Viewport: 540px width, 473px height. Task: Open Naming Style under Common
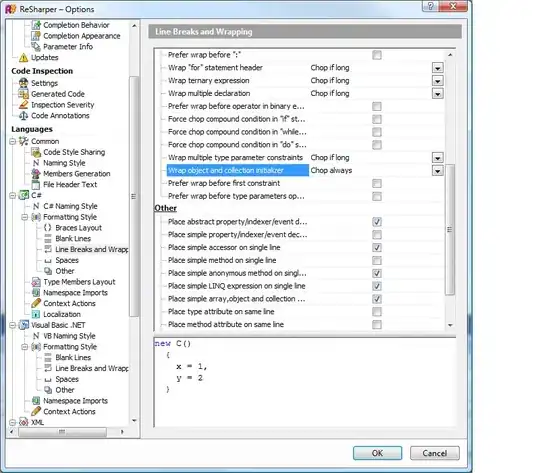click(x=64, y=163)
